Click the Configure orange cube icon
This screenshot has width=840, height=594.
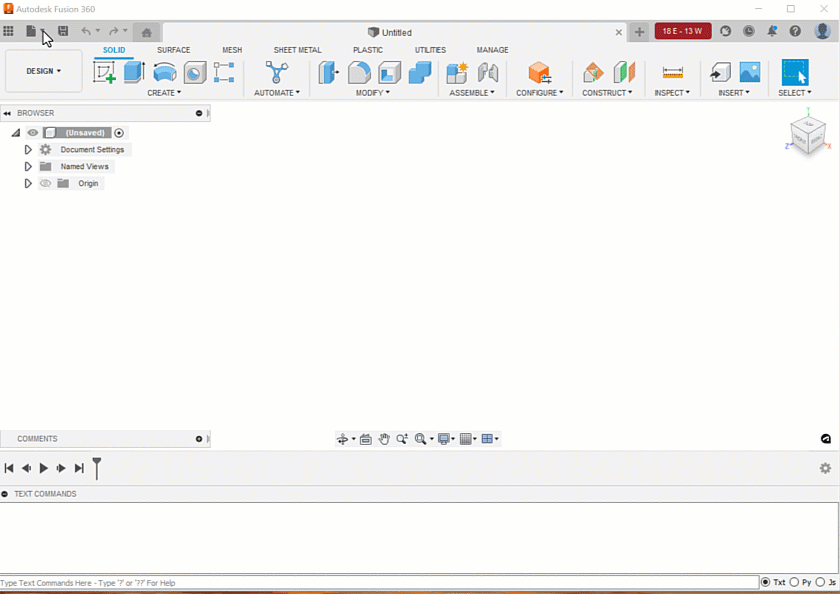pos(539,72)
